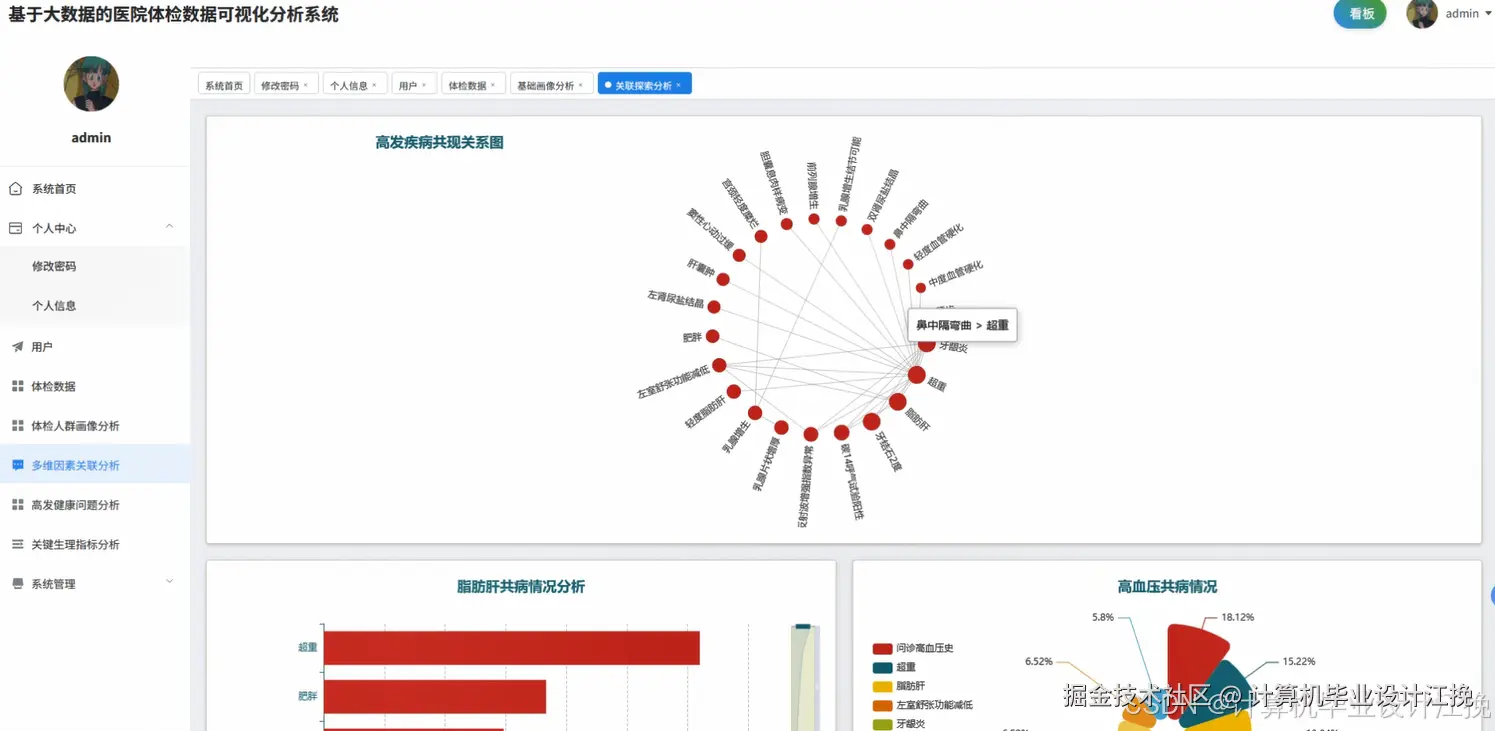Open 修改密码 in the sidebar

pyautogui.click(x=94, y=266)
